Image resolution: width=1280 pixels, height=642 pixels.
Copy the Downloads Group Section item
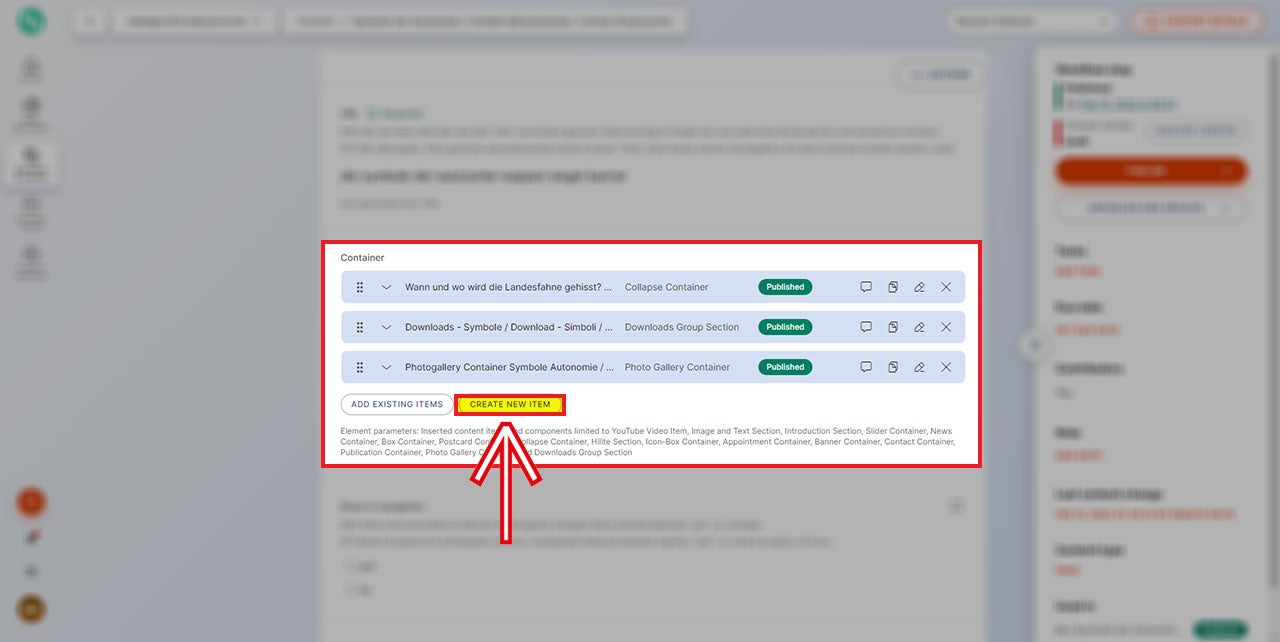coord(893,327)
